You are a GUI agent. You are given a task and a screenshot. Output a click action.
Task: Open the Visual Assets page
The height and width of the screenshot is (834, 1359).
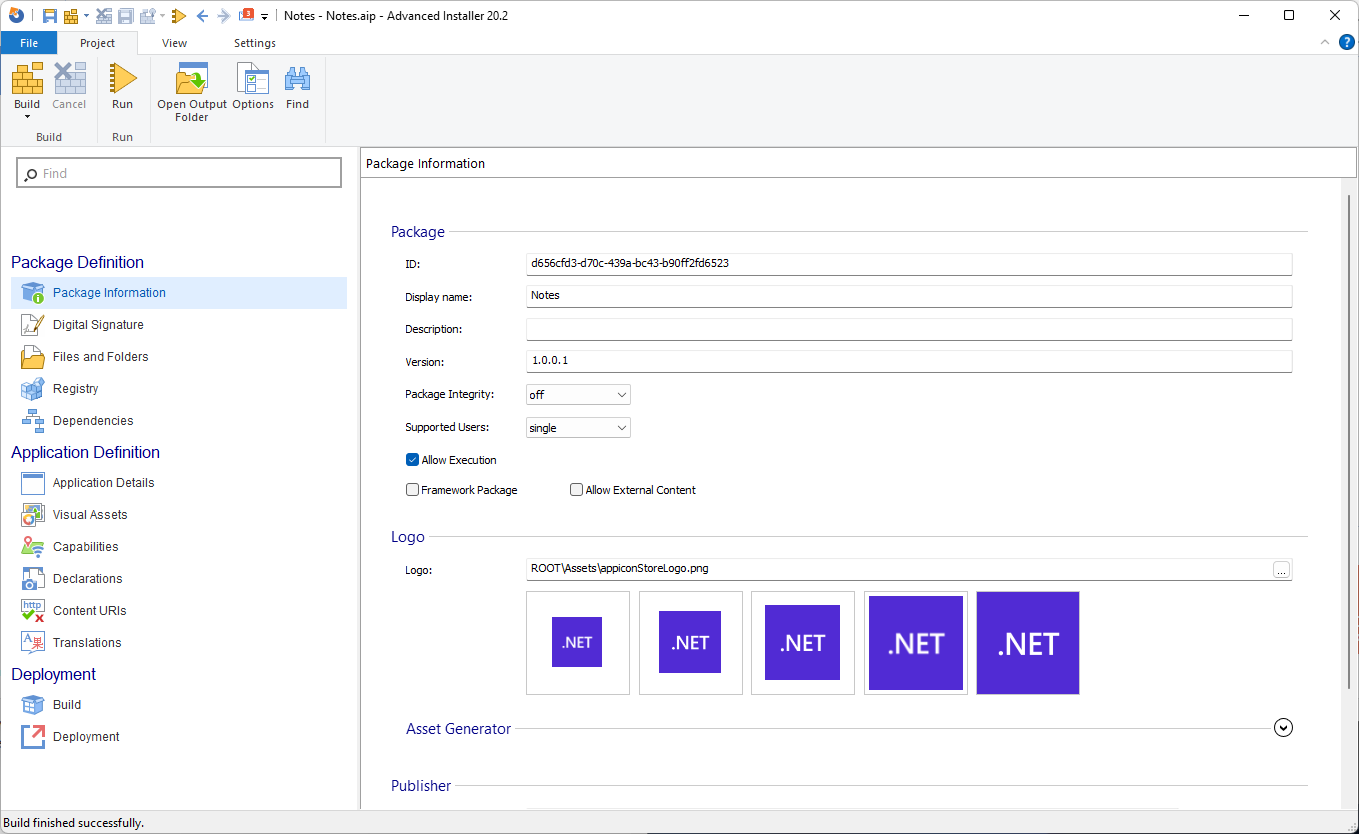point(90,515)
